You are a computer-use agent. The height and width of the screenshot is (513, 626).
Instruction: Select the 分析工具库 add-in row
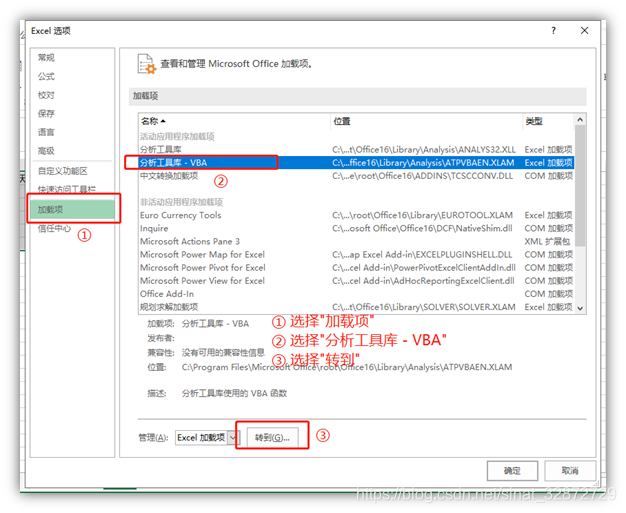(357, 149)
